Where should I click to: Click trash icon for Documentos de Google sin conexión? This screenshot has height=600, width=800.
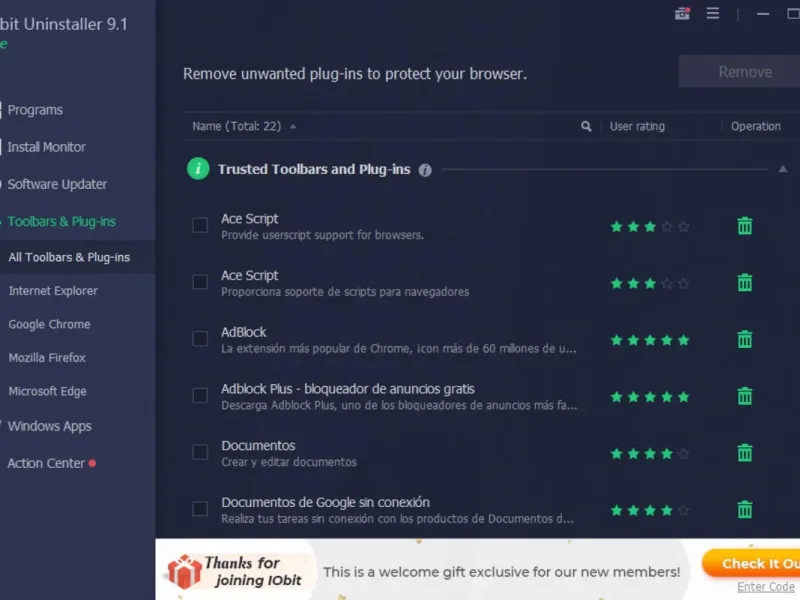point(744,509)
